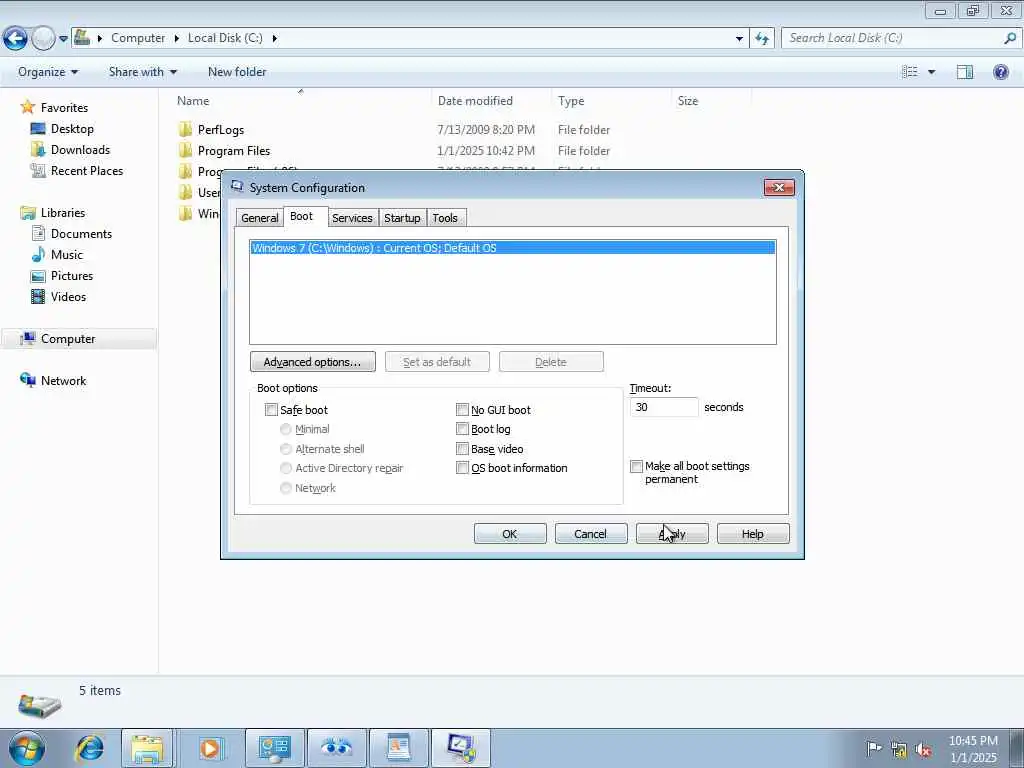The image size is (1024, 768).
Task: Click the Apply button
Action: 672,534
